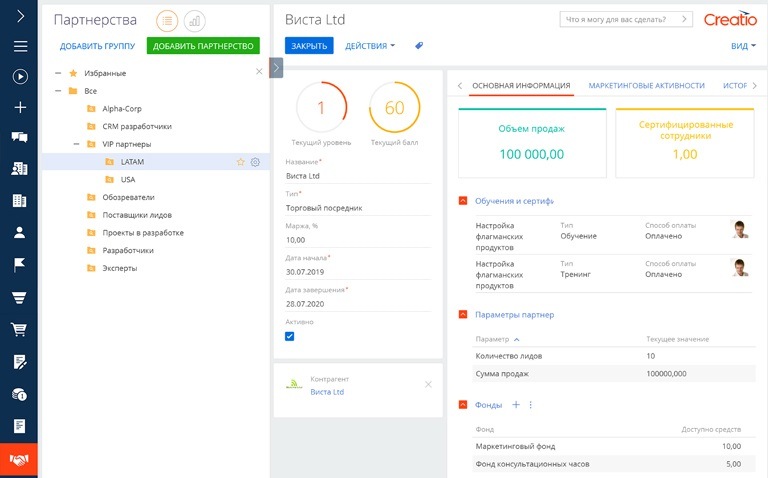Screen dimensions: 768x478
Task: Click the Текущий балл 60 dial
Action: point(394,107)
